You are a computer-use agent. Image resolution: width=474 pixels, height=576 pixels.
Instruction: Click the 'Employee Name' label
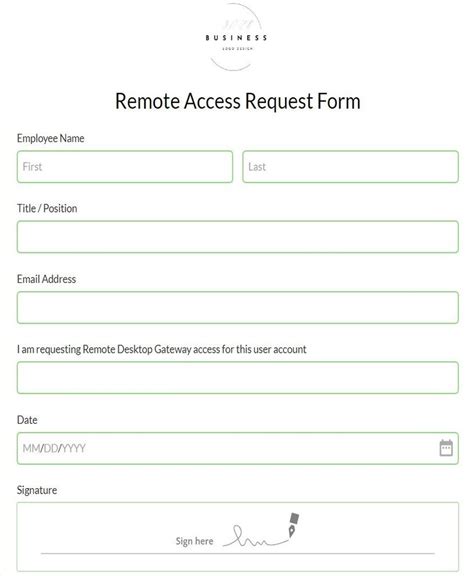point(51,138)
